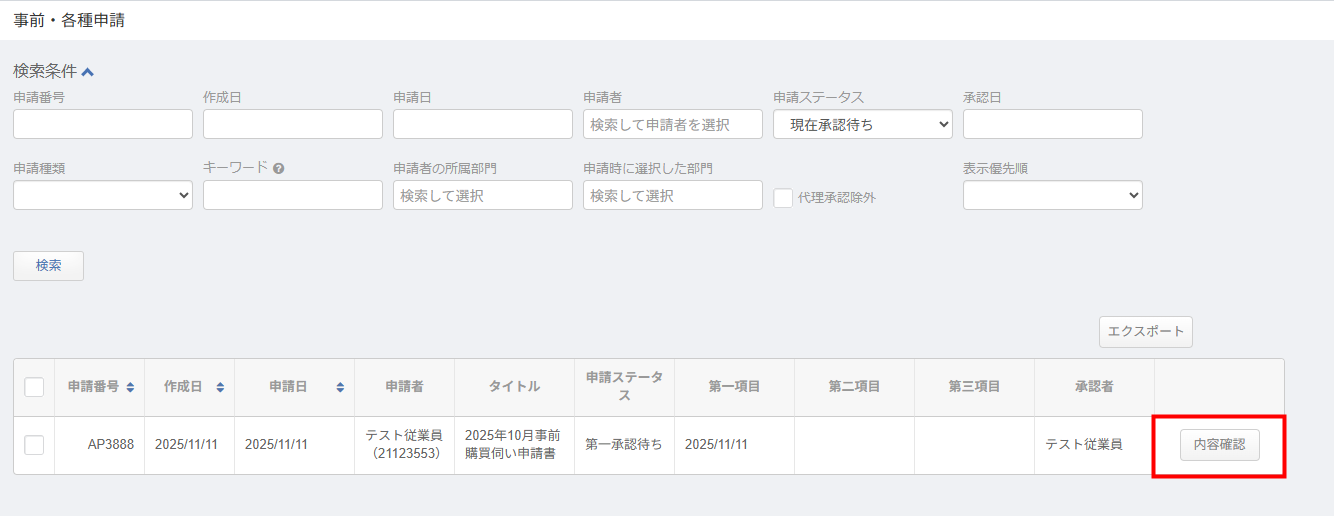Select all rows with header checkbox
Viewport: 1334px width, 516px height.
pos(34,387)
